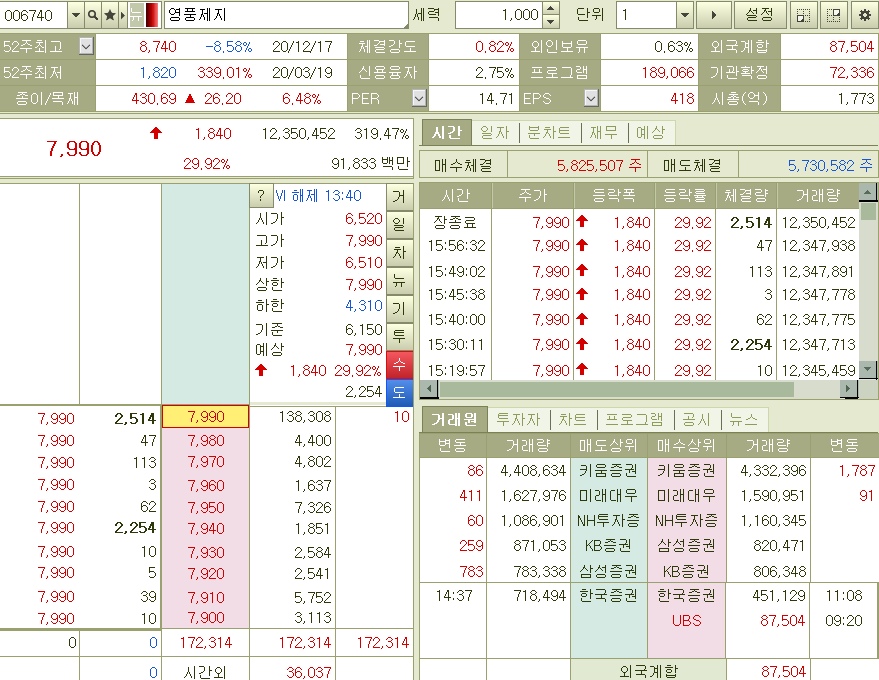
Task: Click the small arrow next to star icon
Action: click(x=122, y=15)
